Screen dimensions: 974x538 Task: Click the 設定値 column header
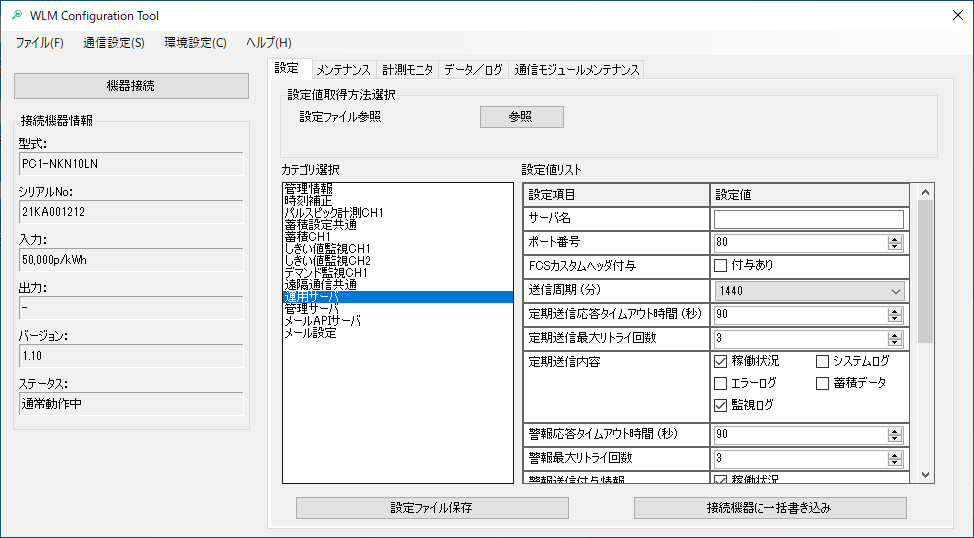point(810,195)
